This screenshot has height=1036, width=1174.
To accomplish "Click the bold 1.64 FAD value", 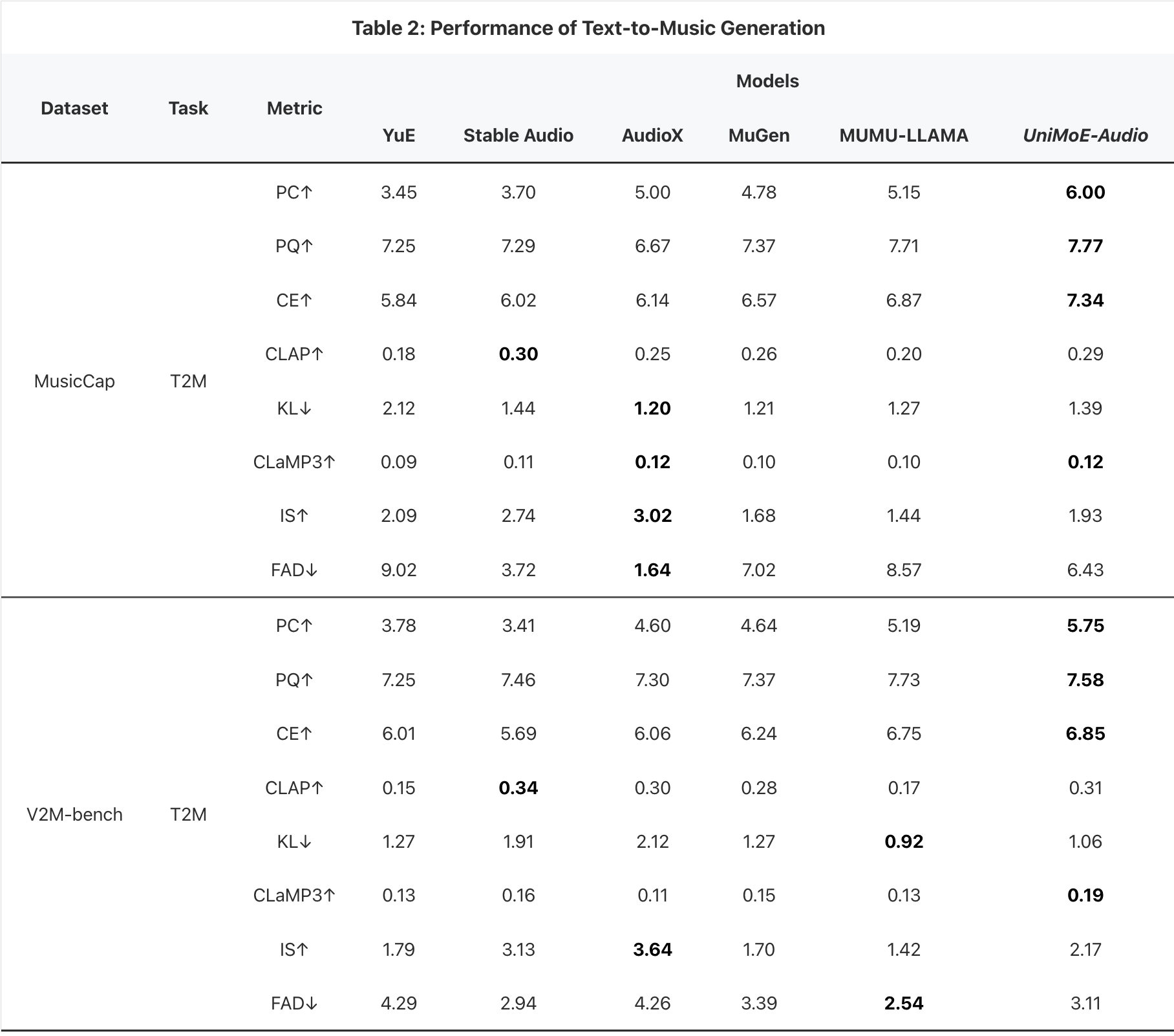I will point(652,570).
